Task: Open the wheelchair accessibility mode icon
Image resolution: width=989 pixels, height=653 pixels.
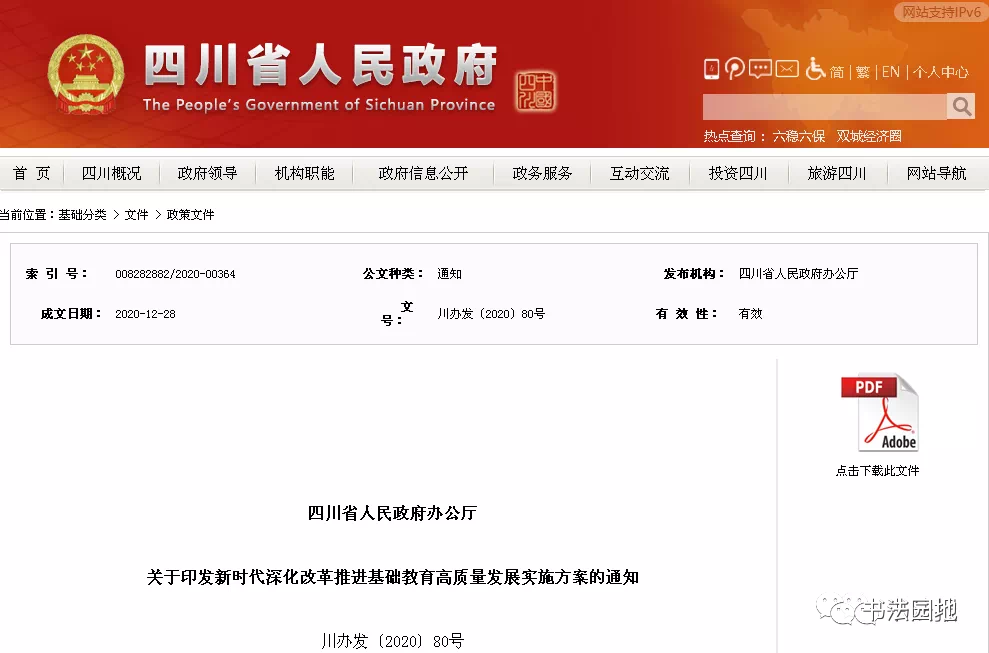Action: 816,70
